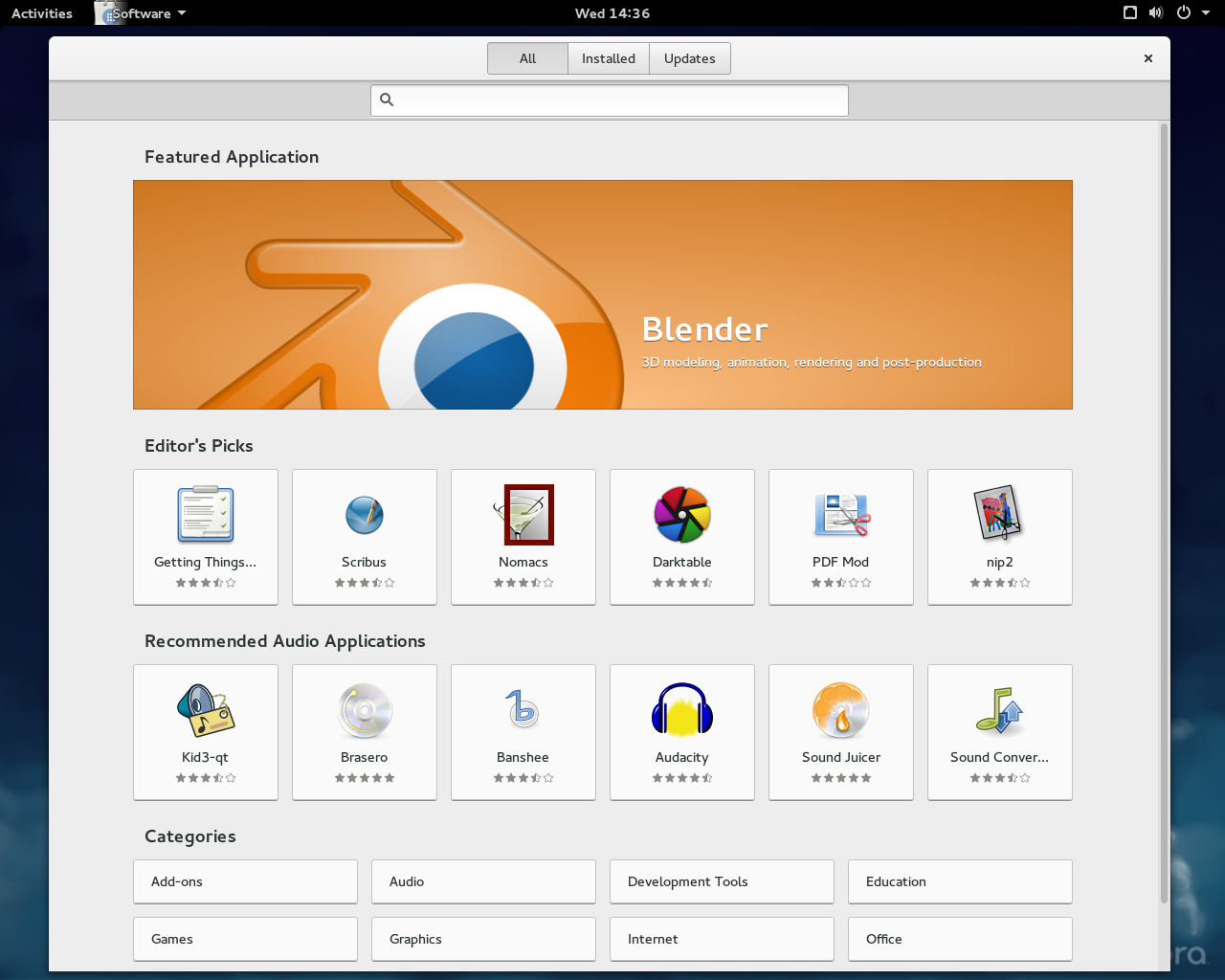The image size is (1225, 980).
Task: Switch to the All tab
Action: tap(527, 58)
